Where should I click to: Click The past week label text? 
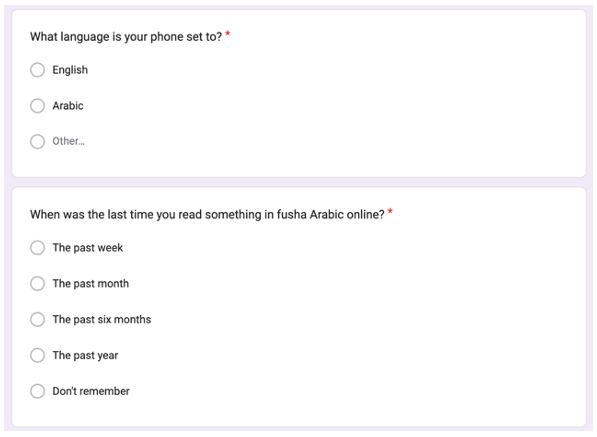click(88, 248)
